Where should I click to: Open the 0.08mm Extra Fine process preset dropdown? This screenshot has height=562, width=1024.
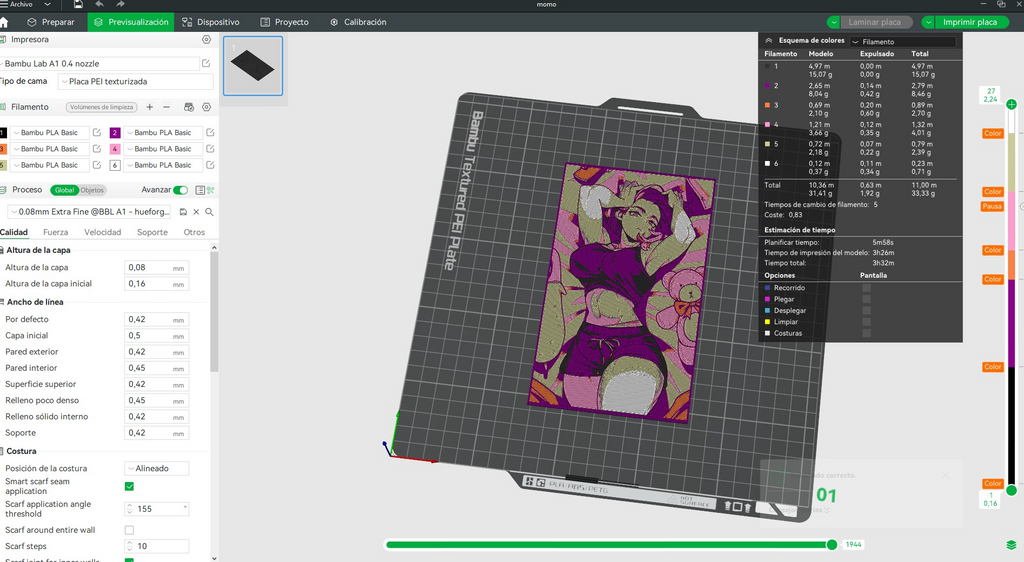coord(91,212)
